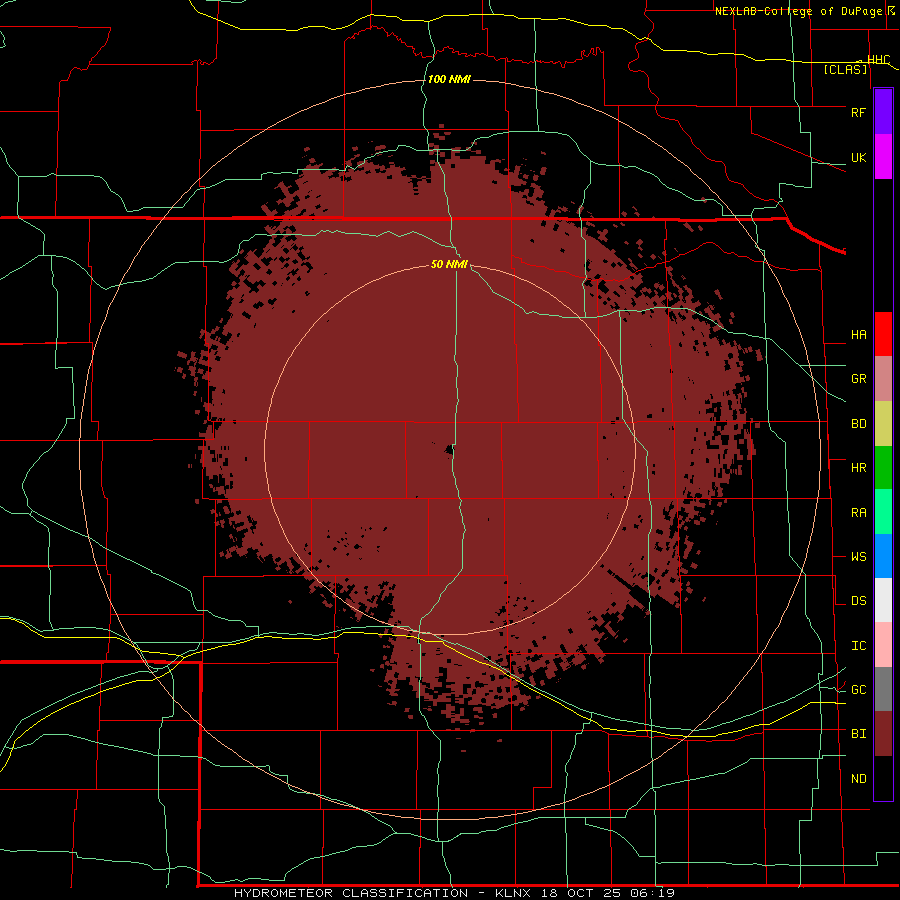Click the BI legend label
Screen dimensions: 900x900
(858, 734)
